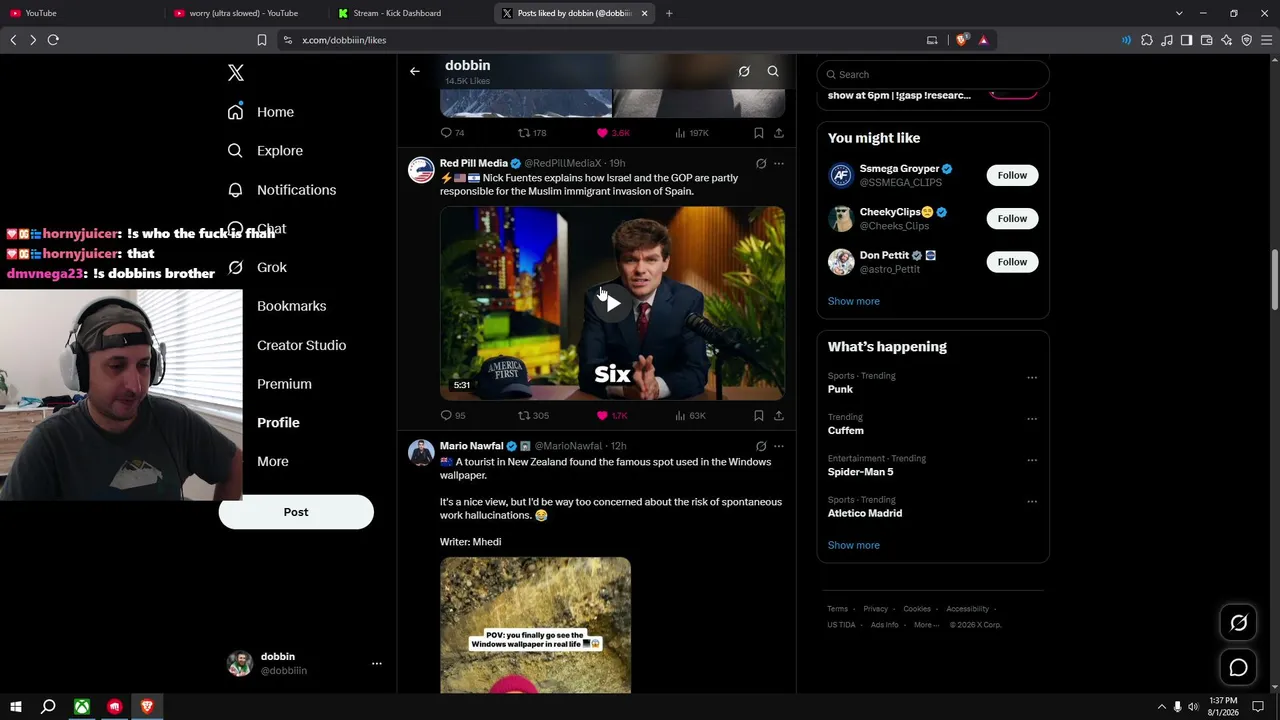Click the address bar URL
Viewport: 1280px width, 720px height.
pyautogui.click(x=344, y=40)
